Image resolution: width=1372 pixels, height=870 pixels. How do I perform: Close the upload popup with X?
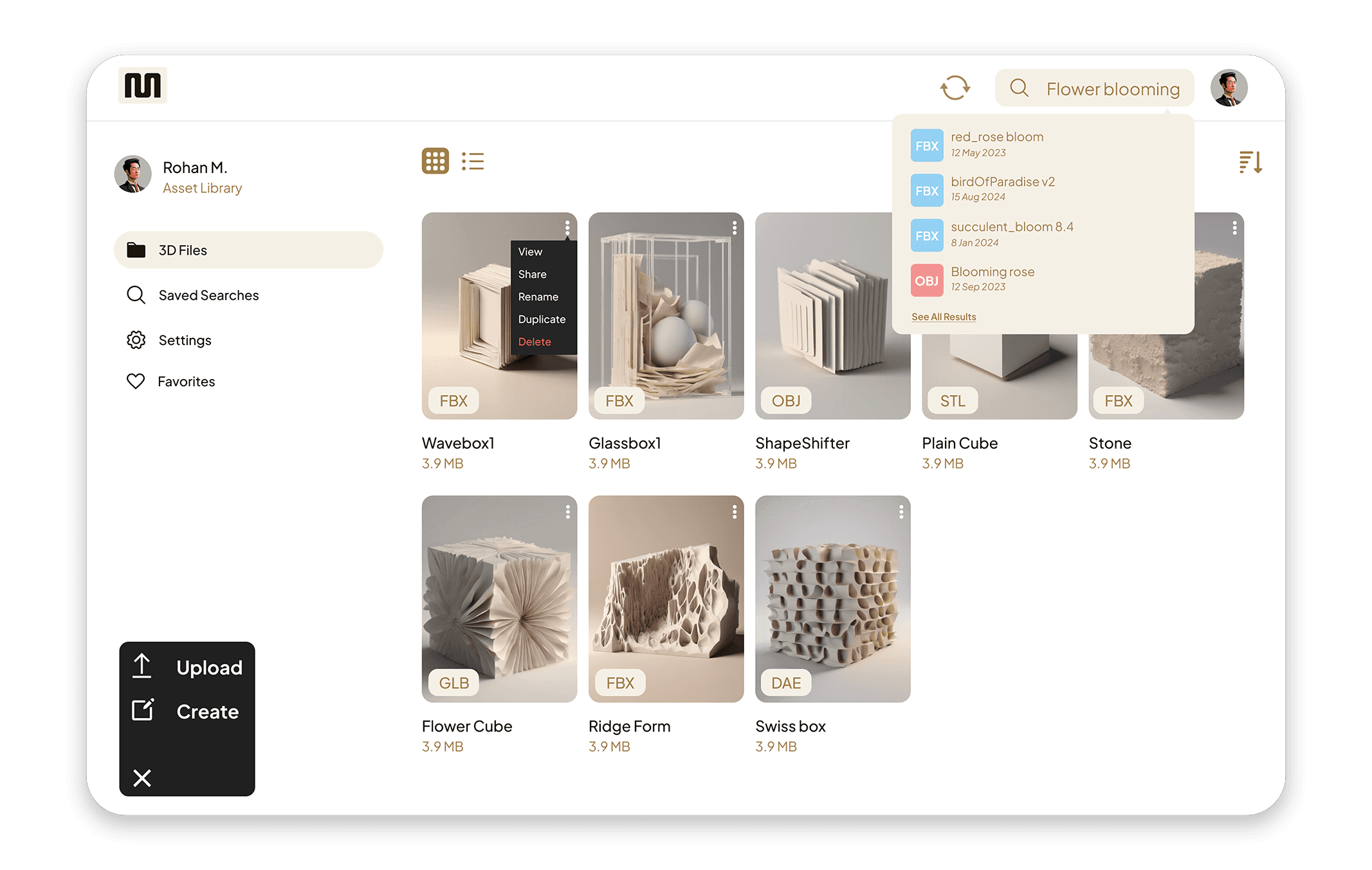(x=142, y=778)
